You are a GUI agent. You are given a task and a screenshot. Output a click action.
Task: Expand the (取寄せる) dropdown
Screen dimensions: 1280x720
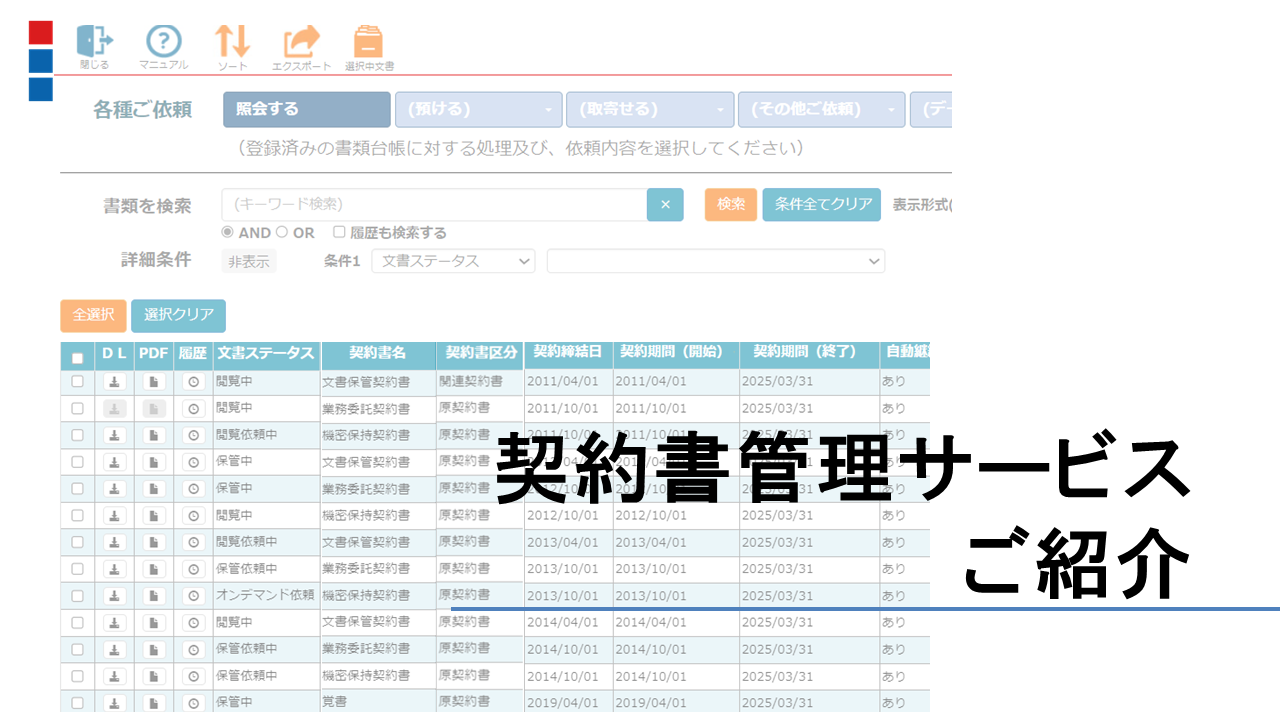[650, 110]
